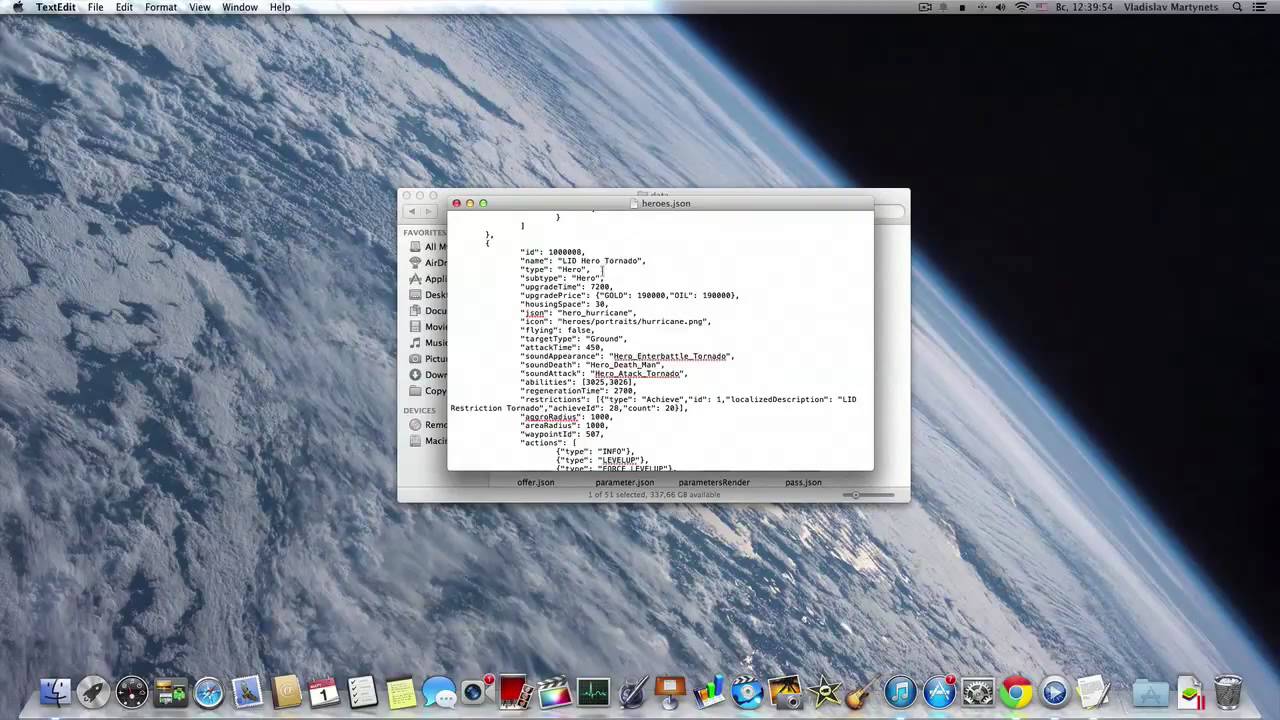Go back in the Finder window
The image size is (1280, 720).
pyautogui.click(x=412, y=211)
